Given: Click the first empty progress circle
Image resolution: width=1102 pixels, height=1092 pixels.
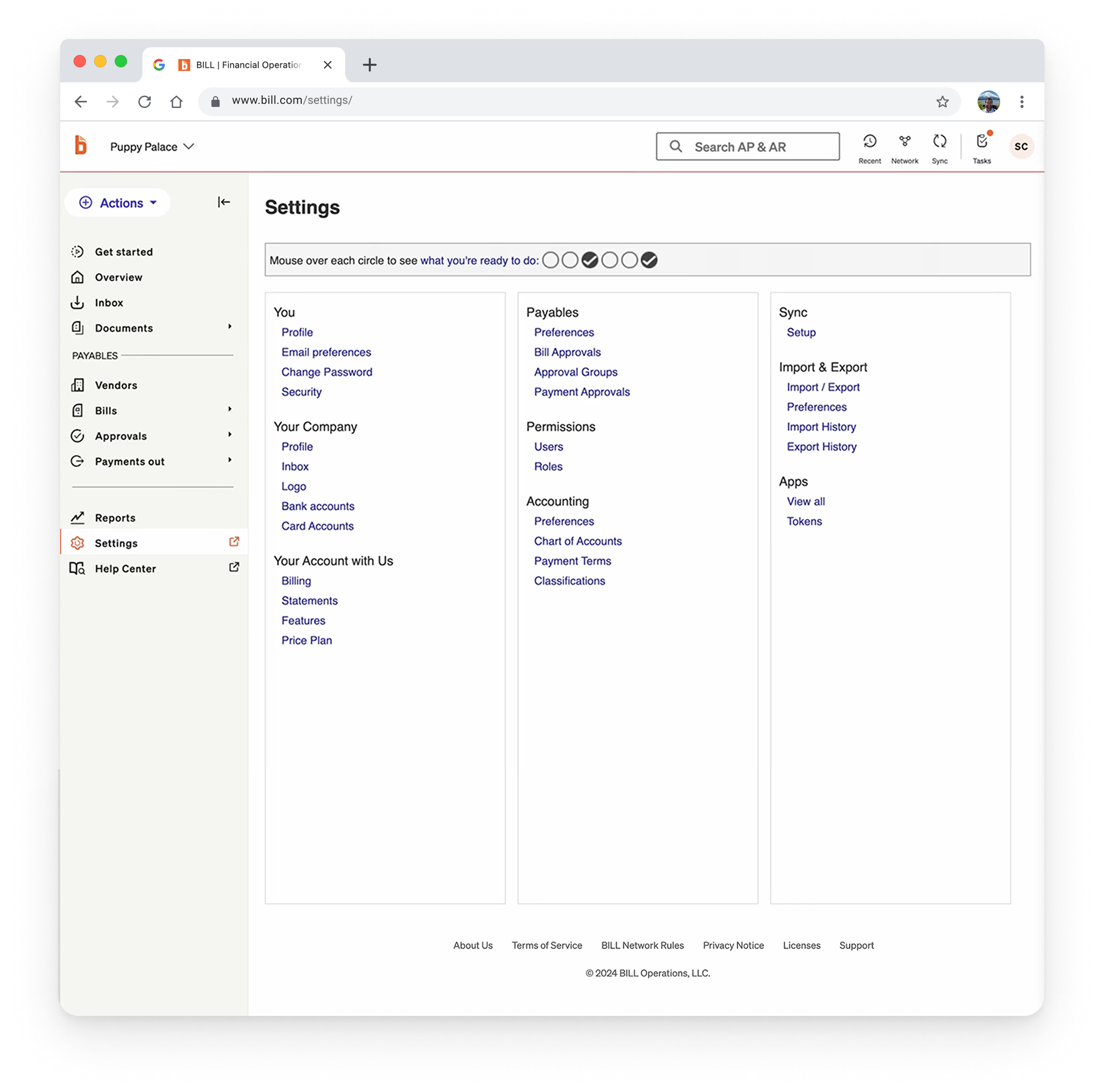Looking at the screenshot, I should (550, 261).
